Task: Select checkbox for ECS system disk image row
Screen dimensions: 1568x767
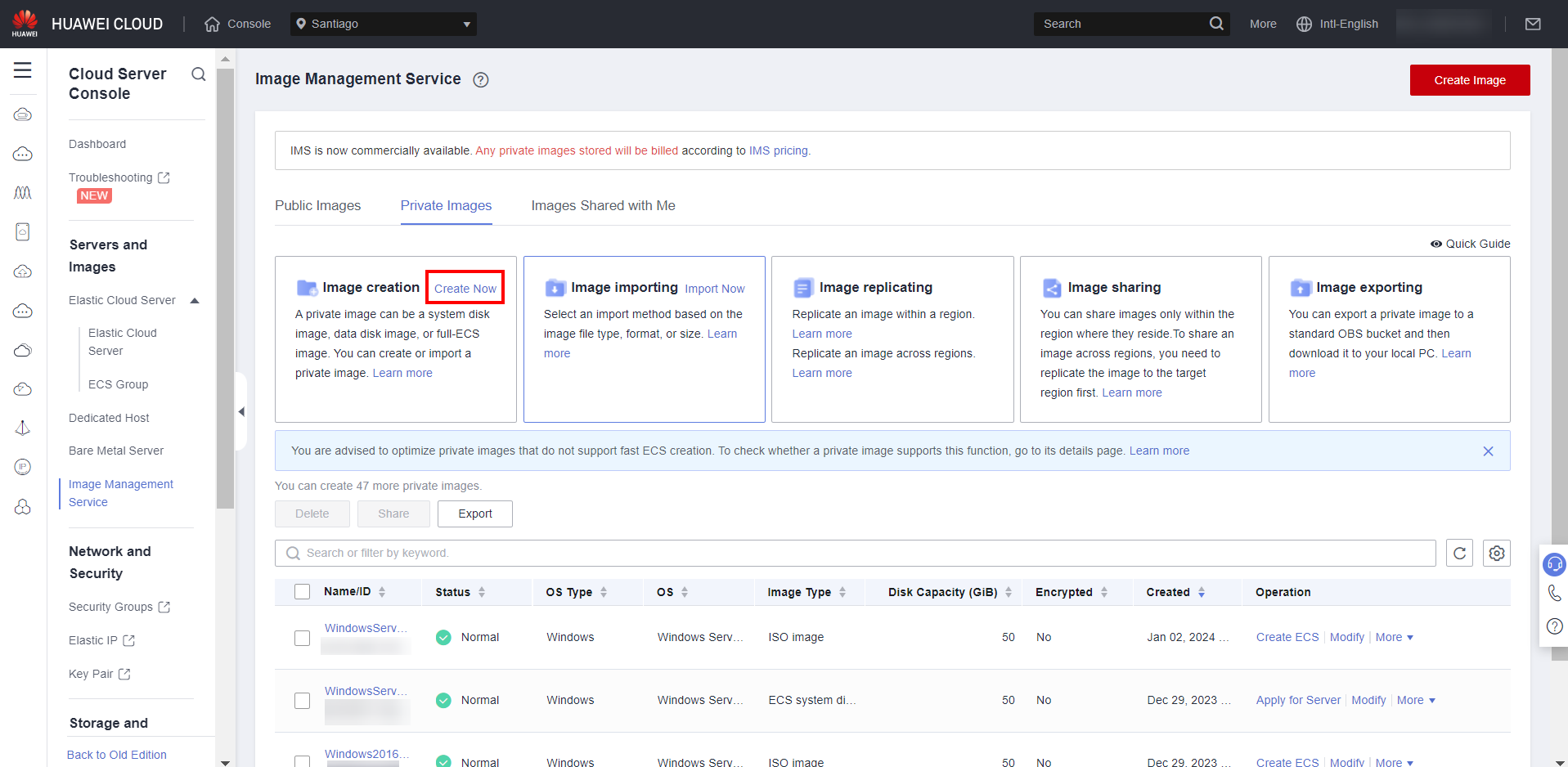Action: (x=303, y=701)
